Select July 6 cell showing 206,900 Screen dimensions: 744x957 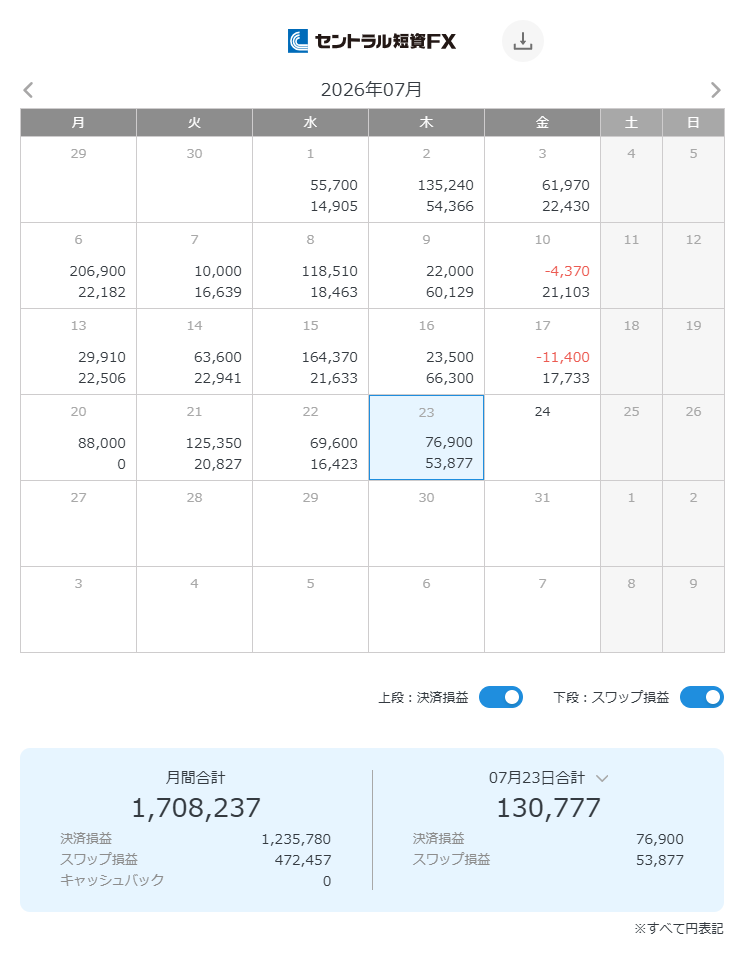click(x=79, y=265)
